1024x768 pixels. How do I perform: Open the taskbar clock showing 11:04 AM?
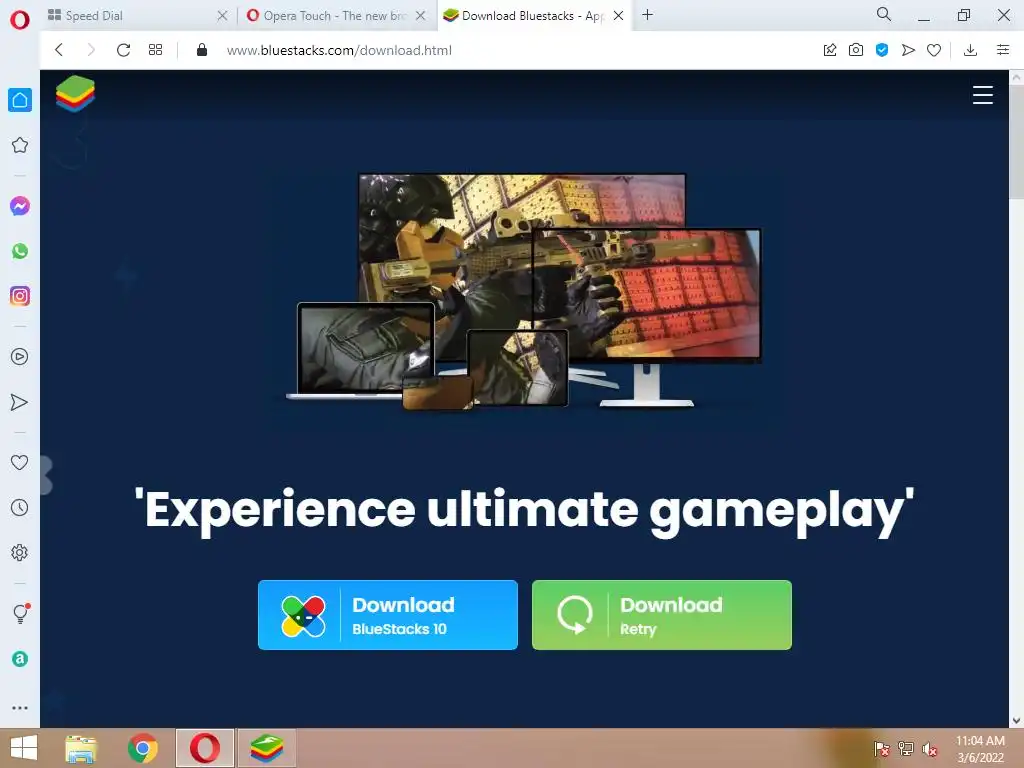coord(980,749)
